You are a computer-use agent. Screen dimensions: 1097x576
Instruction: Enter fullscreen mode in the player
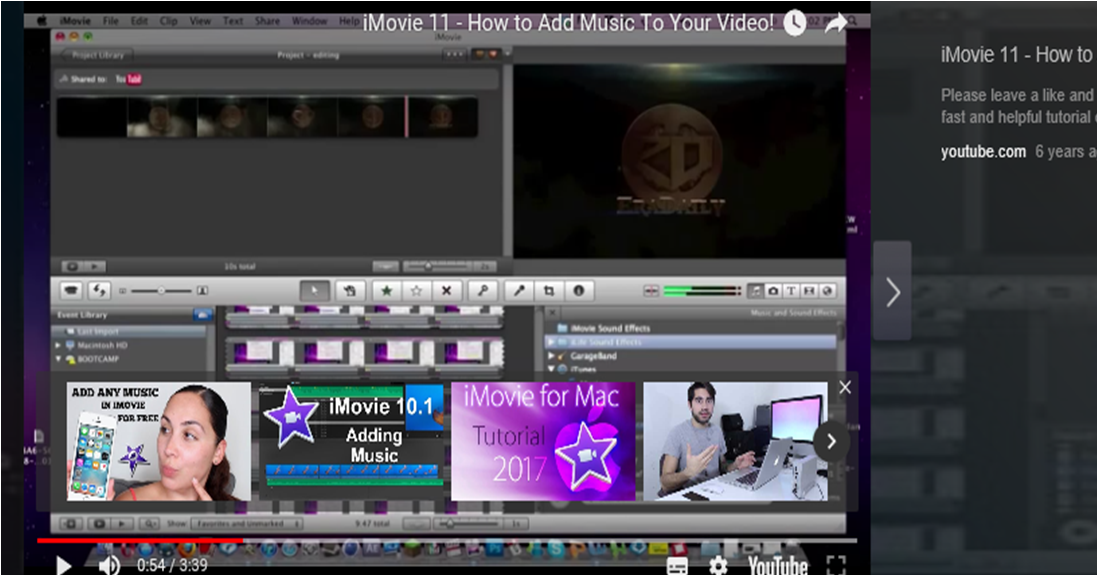[x=836, y=566]
